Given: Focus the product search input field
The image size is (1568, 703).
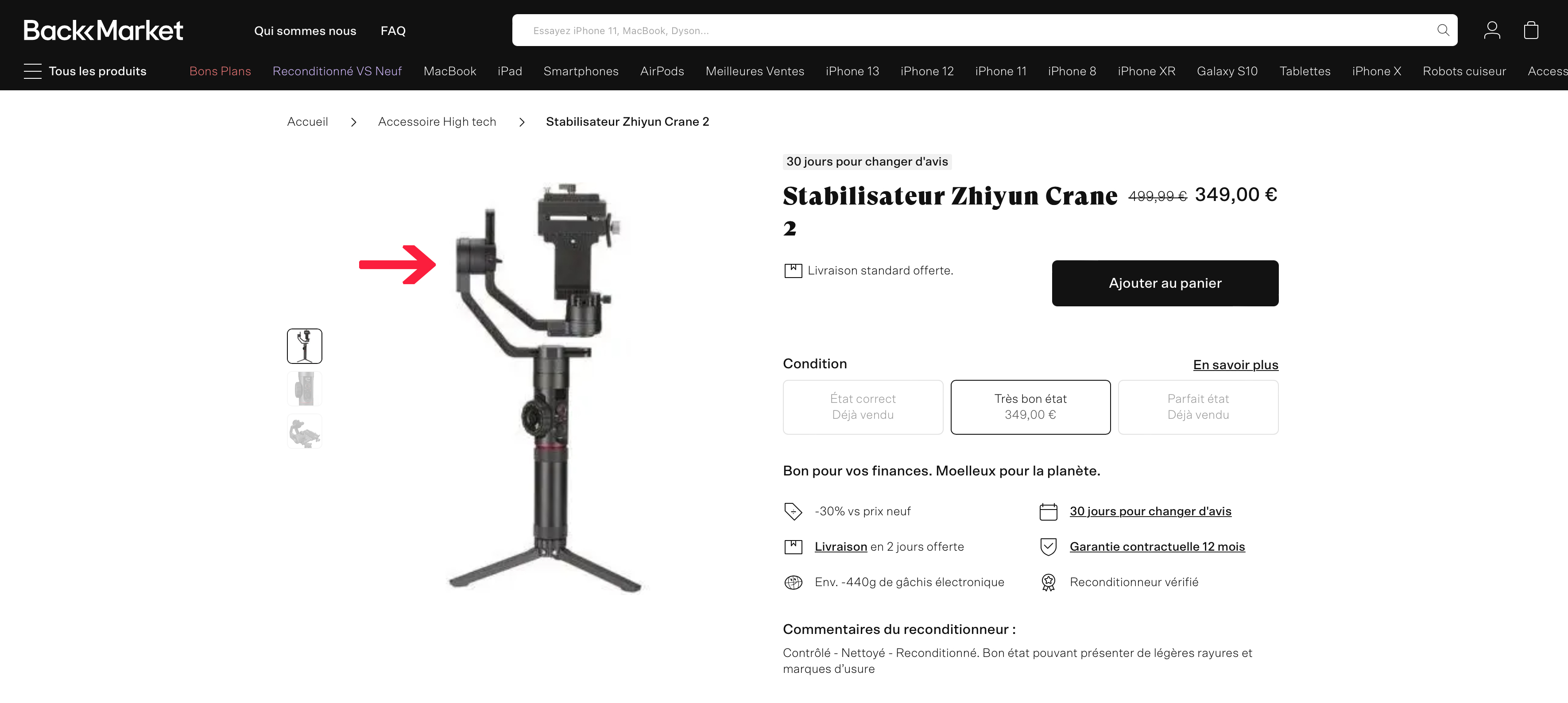Looking at the screenshot, I should (x=974, y=30).
